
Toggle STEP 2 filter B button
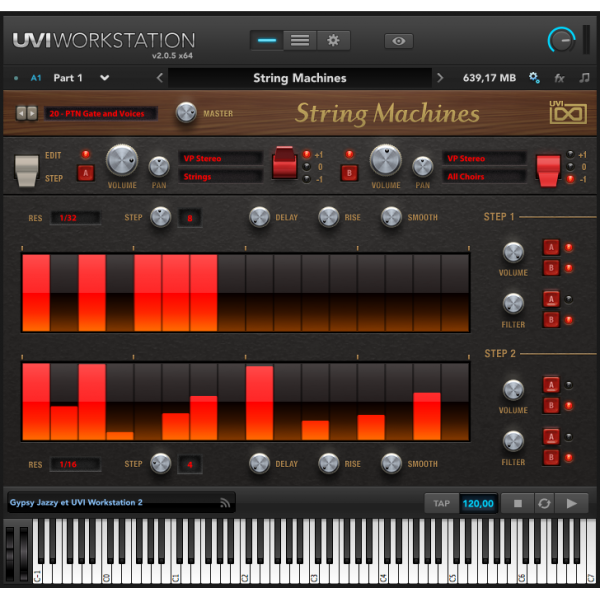pyautogui.click(x=551, y=457)
